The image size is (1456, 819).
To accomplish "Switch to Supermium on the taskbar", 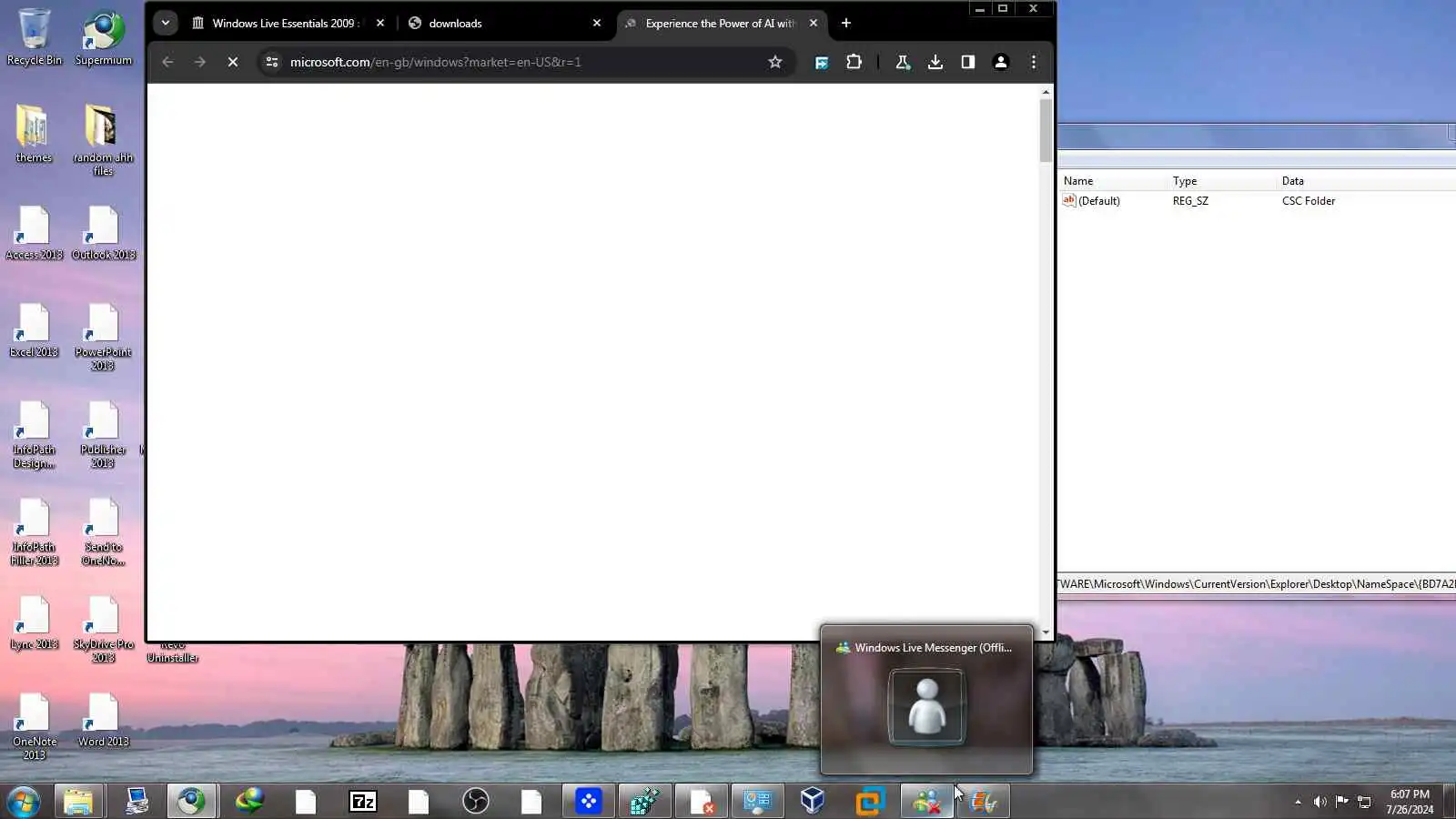I will point(191,802).
